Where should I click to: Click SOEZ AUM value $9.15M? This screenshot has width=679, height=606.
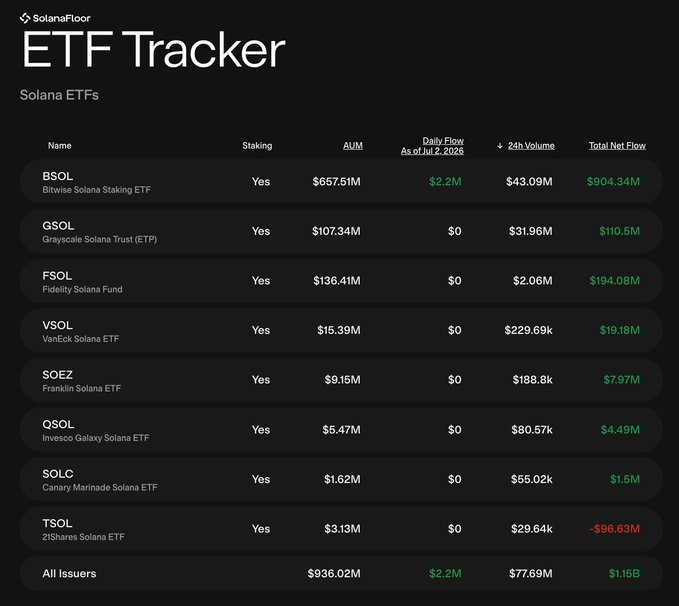click(343, 380)
